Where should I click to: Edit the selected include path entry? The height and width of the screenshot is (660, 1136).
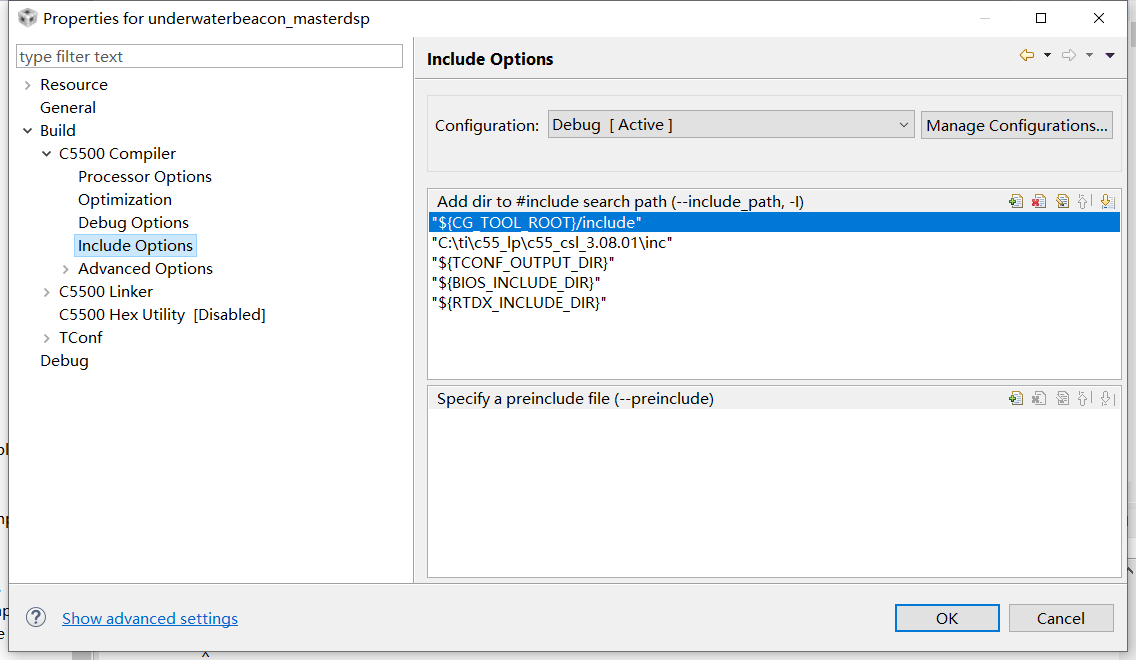click(1062, 201)
